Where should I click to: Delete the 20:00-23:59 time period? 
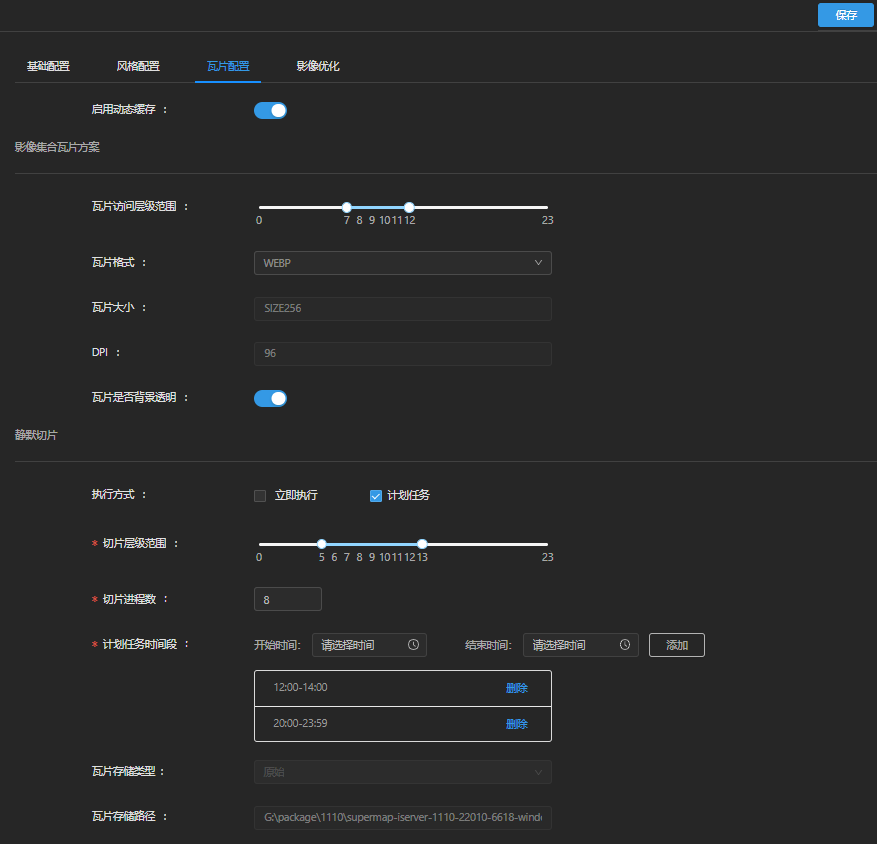click(516, 724)
